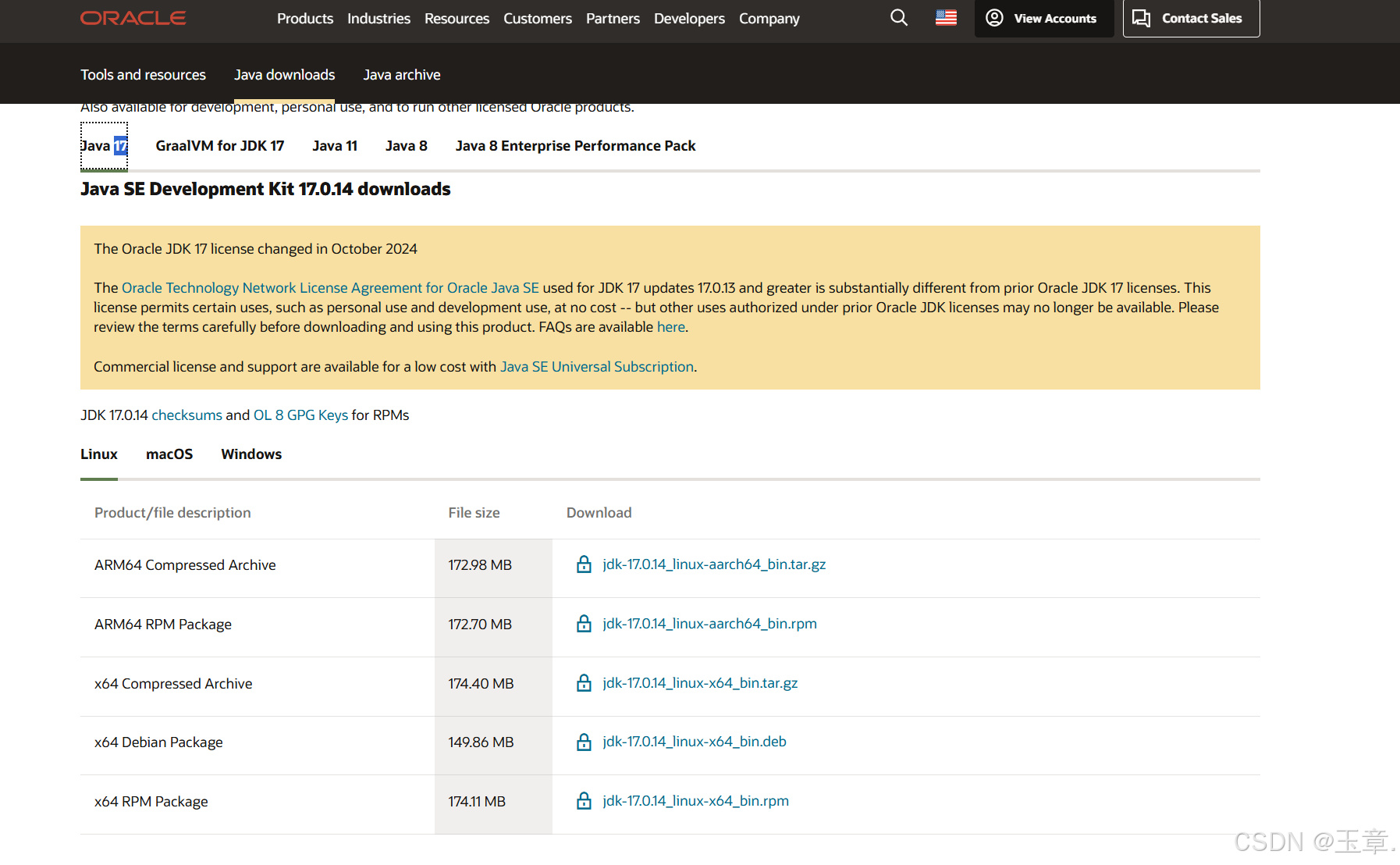Open the Developers menu

689,18
